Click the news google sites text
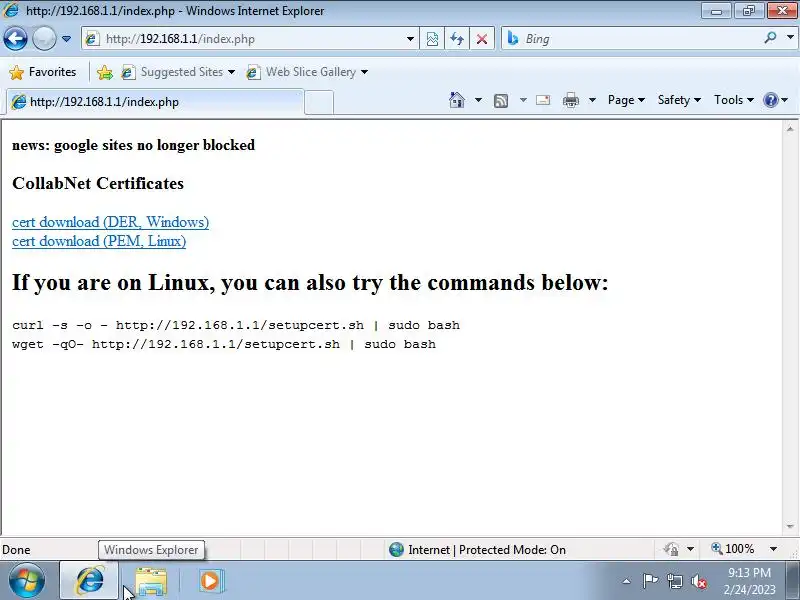The height and width of the screenshot is (600, 800). (133, 145)
